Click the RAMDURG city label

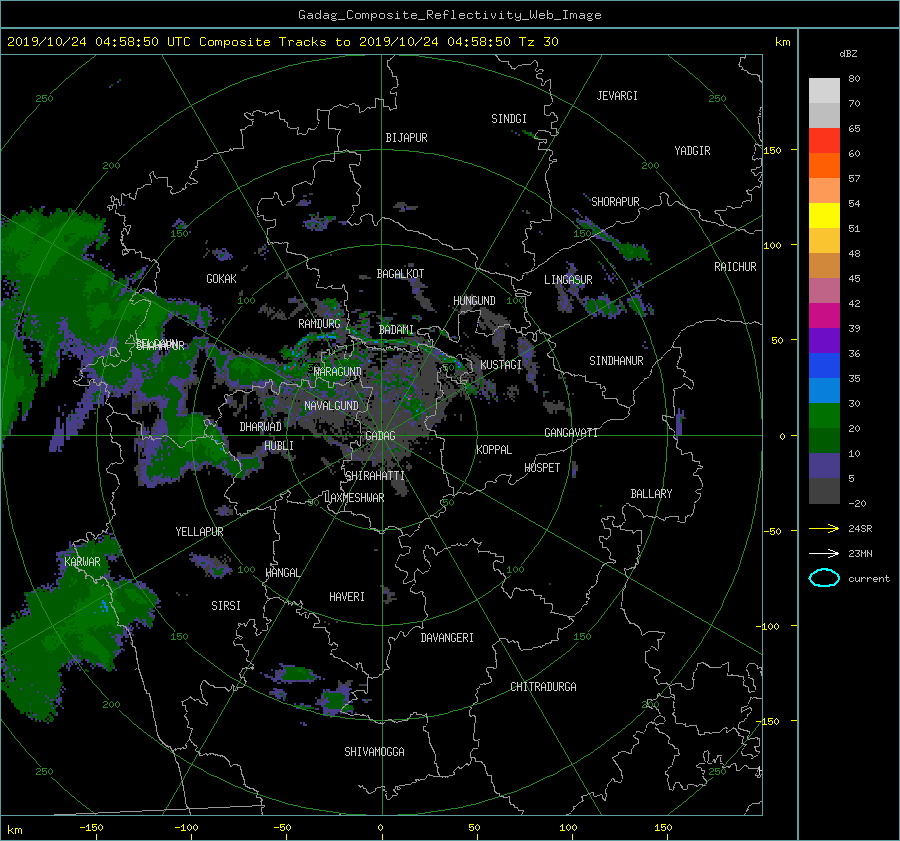[x=319, y=324]
